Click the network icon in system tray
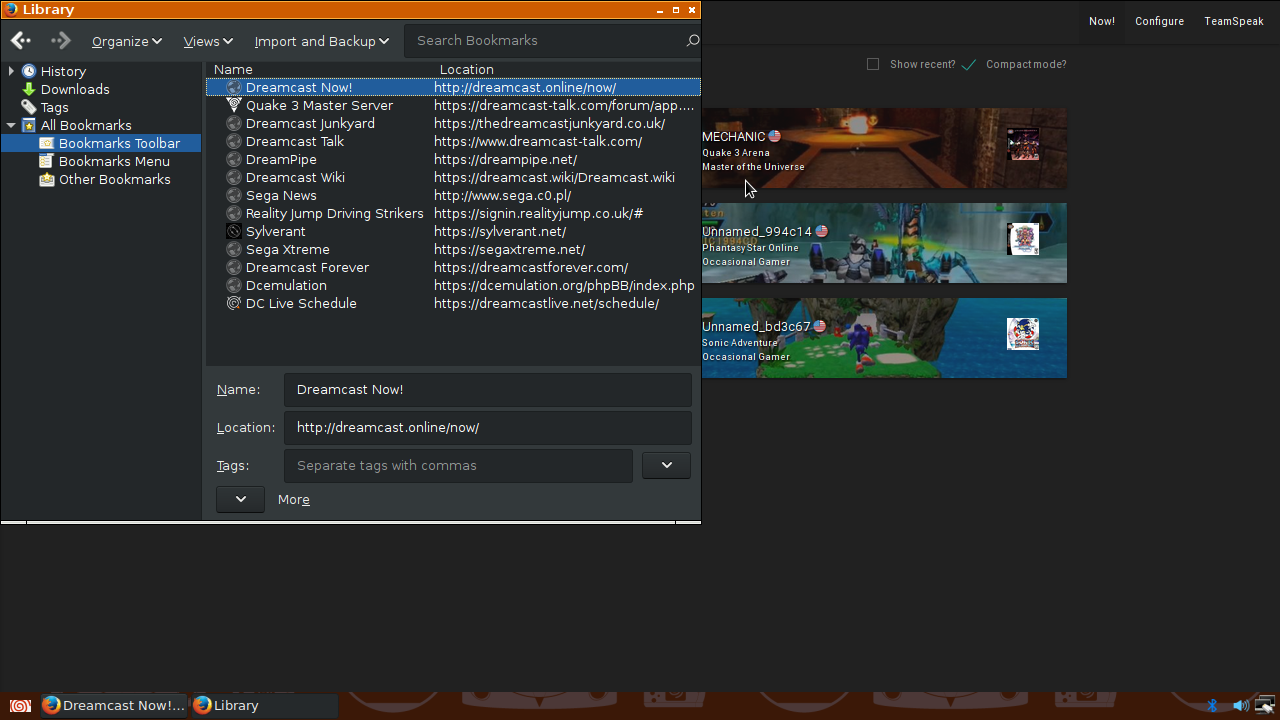 pyautogui.click(x=1266, y=705)
